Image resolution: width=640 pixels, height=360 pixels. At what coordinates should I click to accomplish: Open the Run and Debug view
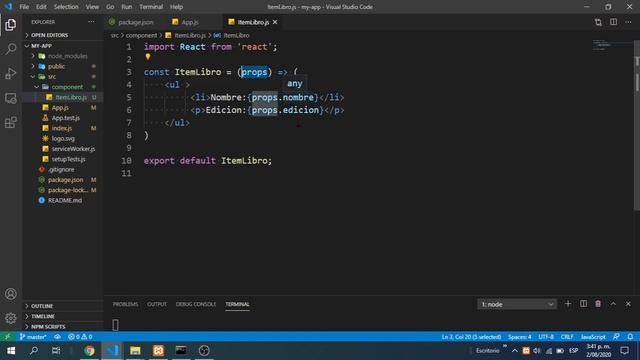pyautogui.click(x=11, y=73)
